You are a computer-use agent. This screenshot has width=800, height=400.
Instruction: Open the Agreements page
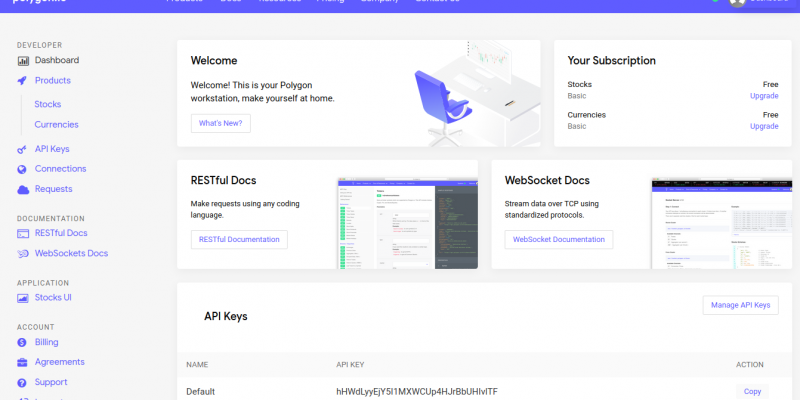pyautogui.click(x=60, y=362)
